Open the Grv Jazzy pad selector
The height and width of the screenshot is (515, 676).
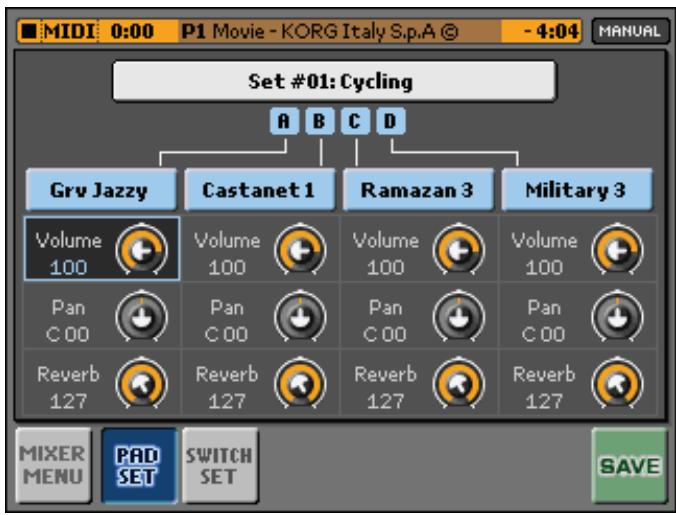(x=101, y=190)
